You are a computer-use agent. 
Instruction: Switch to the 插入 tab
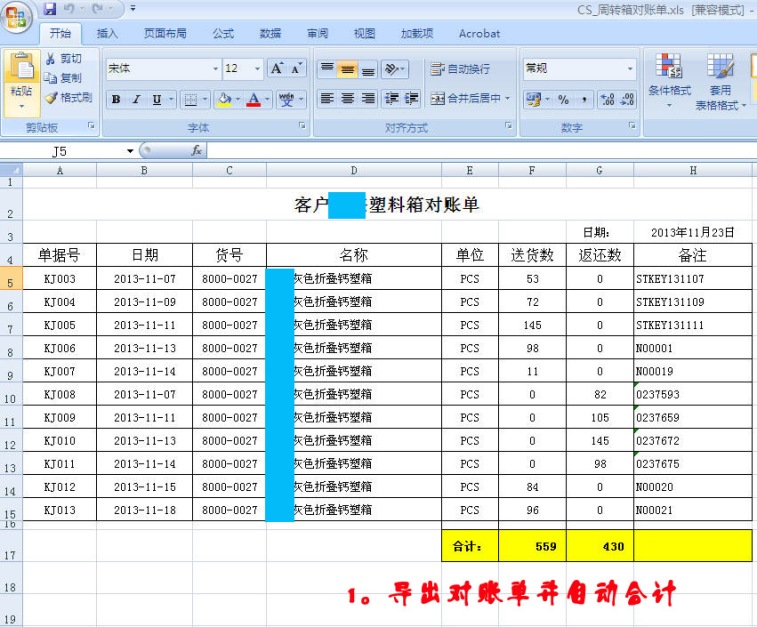107,33
